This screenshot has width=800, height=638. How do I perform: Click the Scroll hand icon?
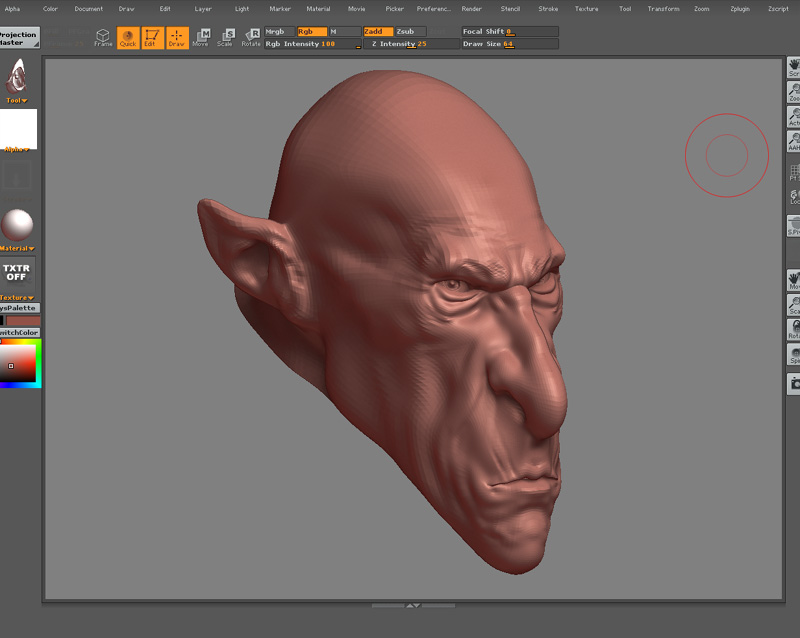[793, 67]
